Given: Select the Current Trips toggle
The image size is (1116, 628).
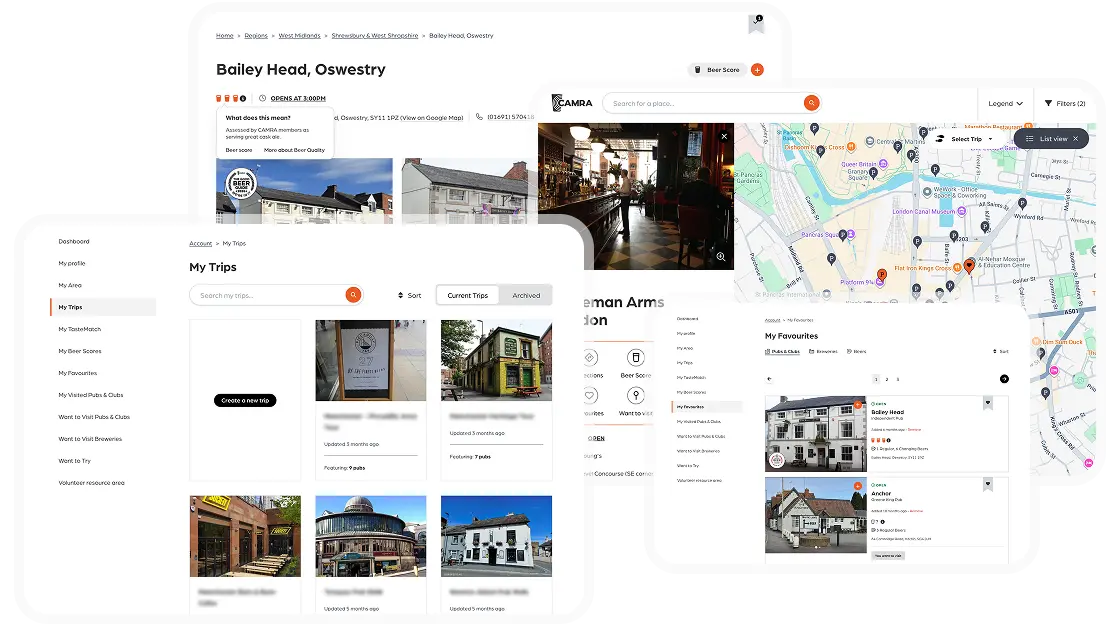Looking at the screenshot, I should (467, 295).
